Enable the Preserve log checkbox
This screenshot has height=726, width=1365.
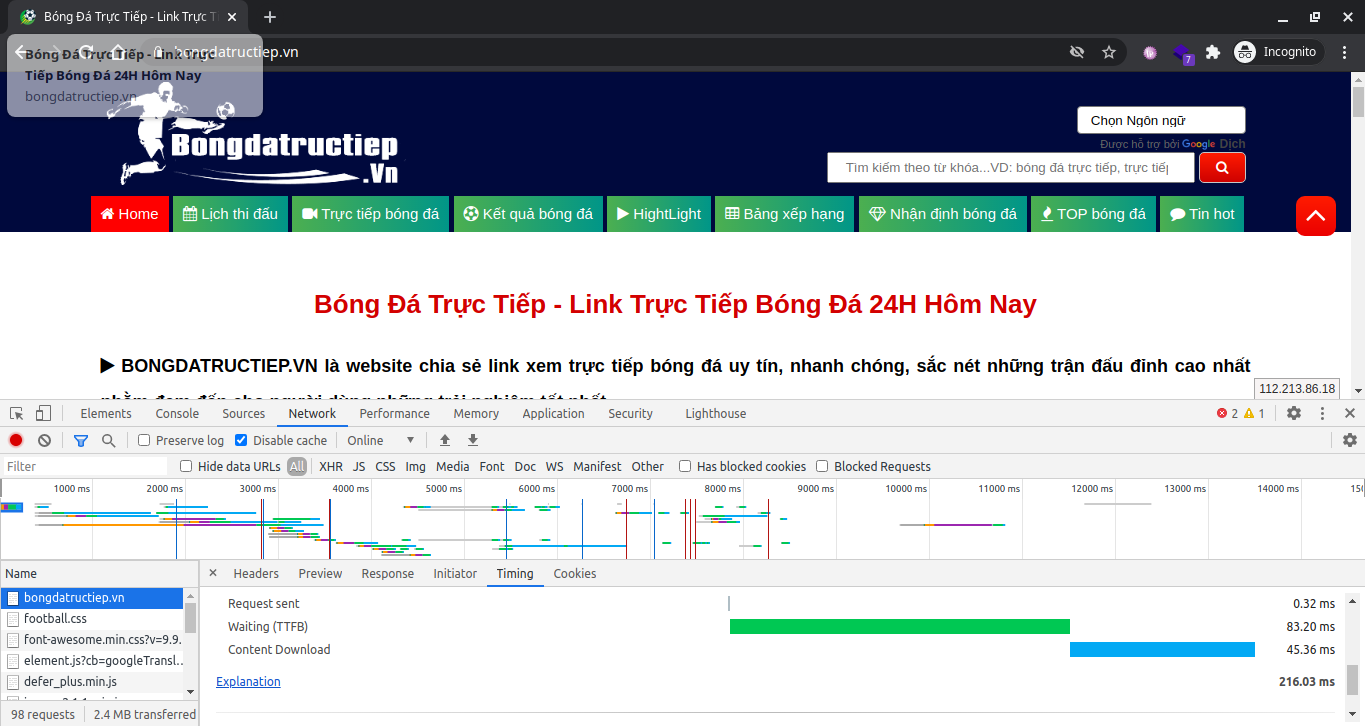pyautogui.click(x=144, y=440)
